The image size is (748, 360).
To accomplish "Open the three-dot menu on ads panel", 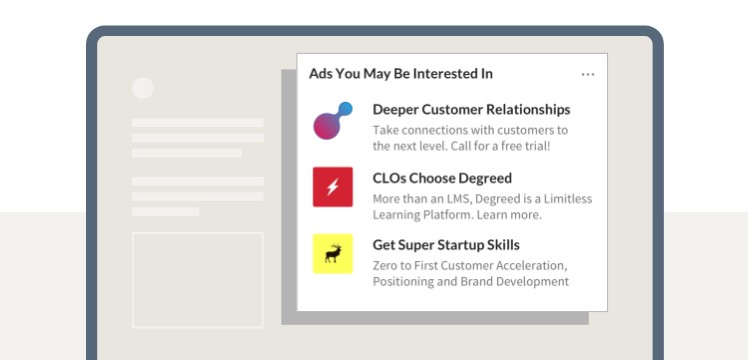I will pyautogui.click(x=588, y=74).
